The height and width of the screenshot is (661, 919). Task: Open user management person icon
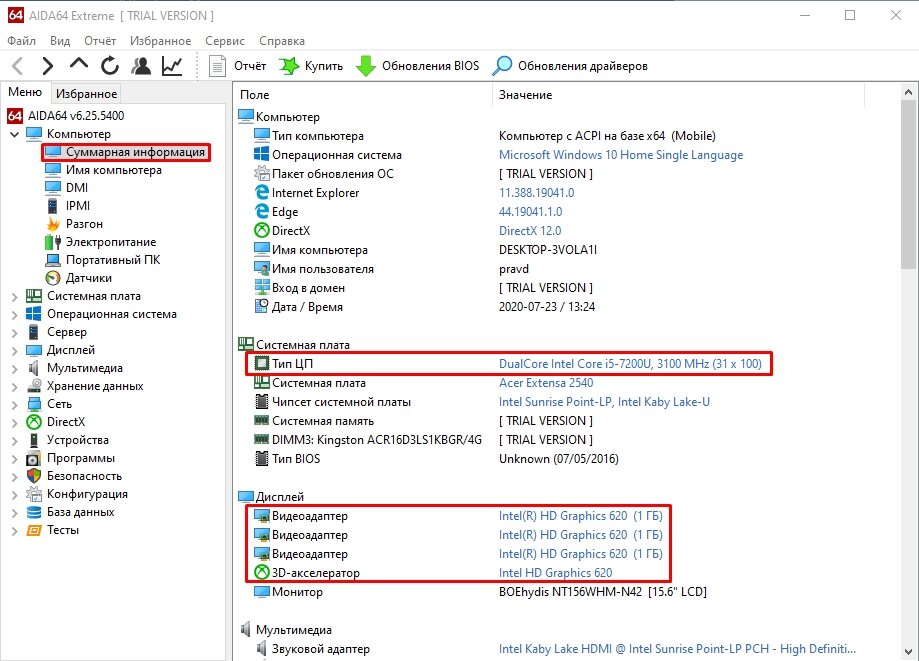pos(141,66)
